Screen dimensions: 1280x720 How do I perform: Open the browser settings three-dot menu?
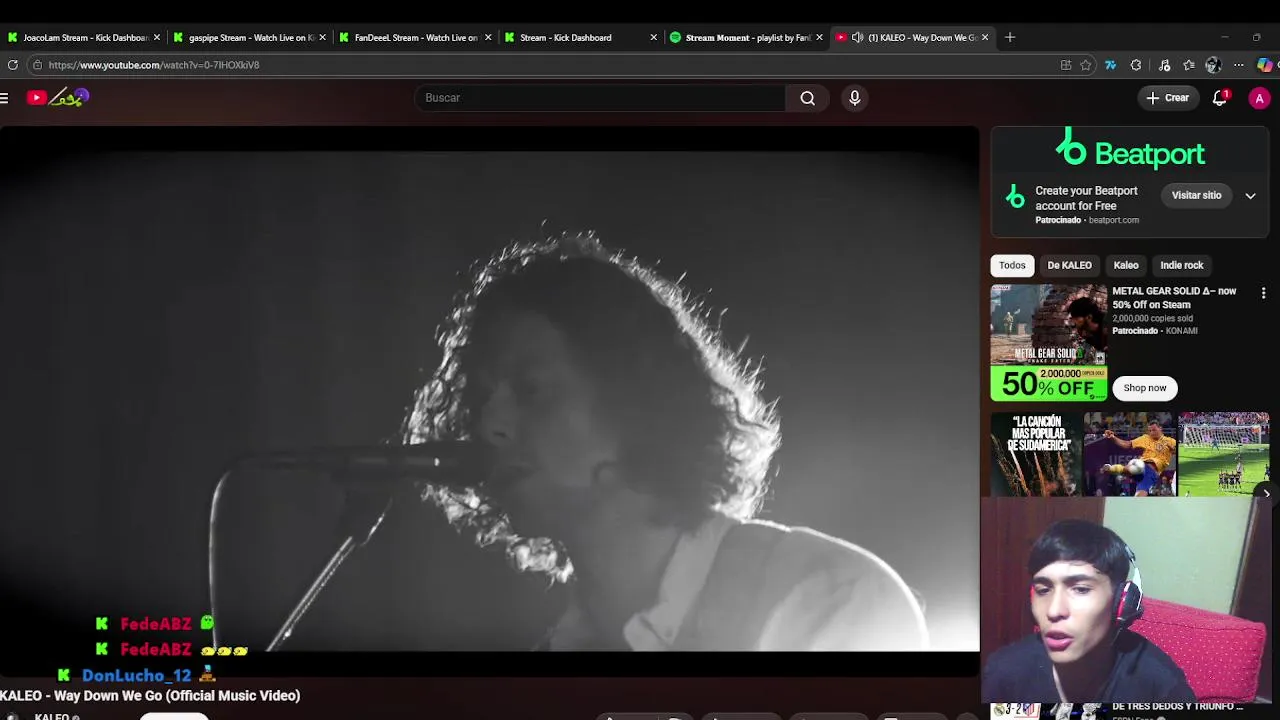[1238, 65]
